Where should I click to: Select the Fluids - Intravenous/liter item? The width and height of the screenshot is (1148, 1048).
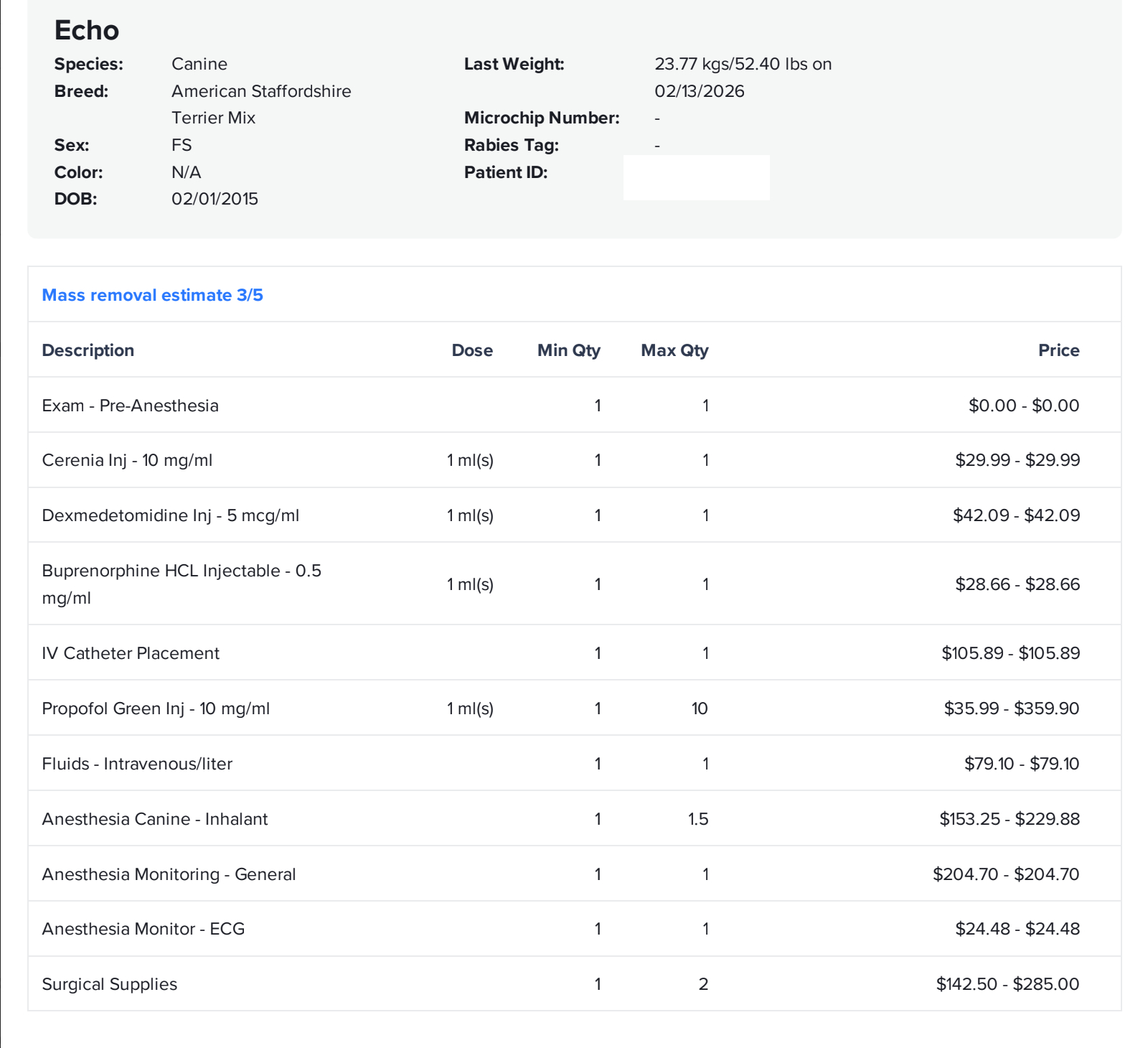pyautogui.click(x=137, y=764)
